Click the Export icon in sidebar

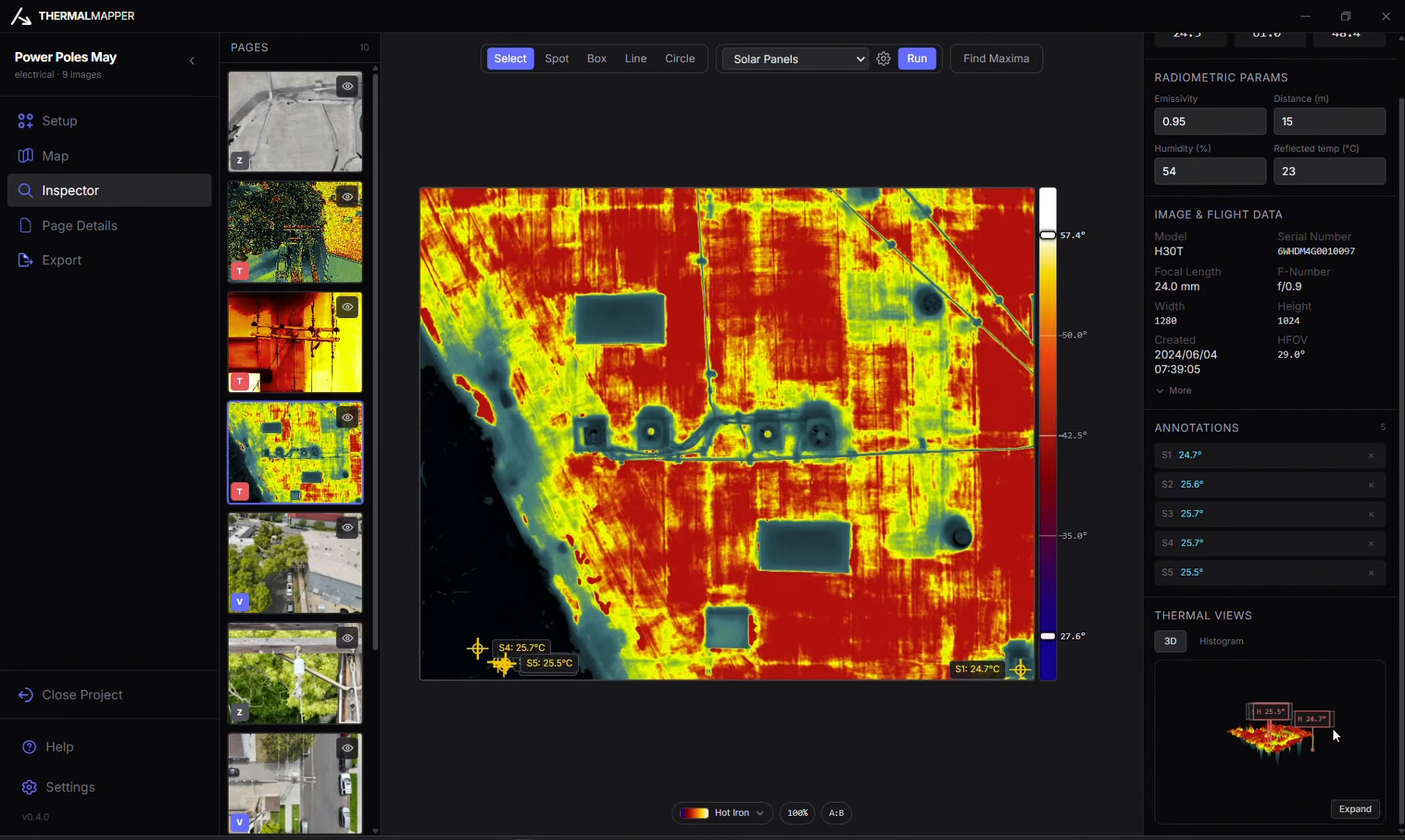(26, 260)
